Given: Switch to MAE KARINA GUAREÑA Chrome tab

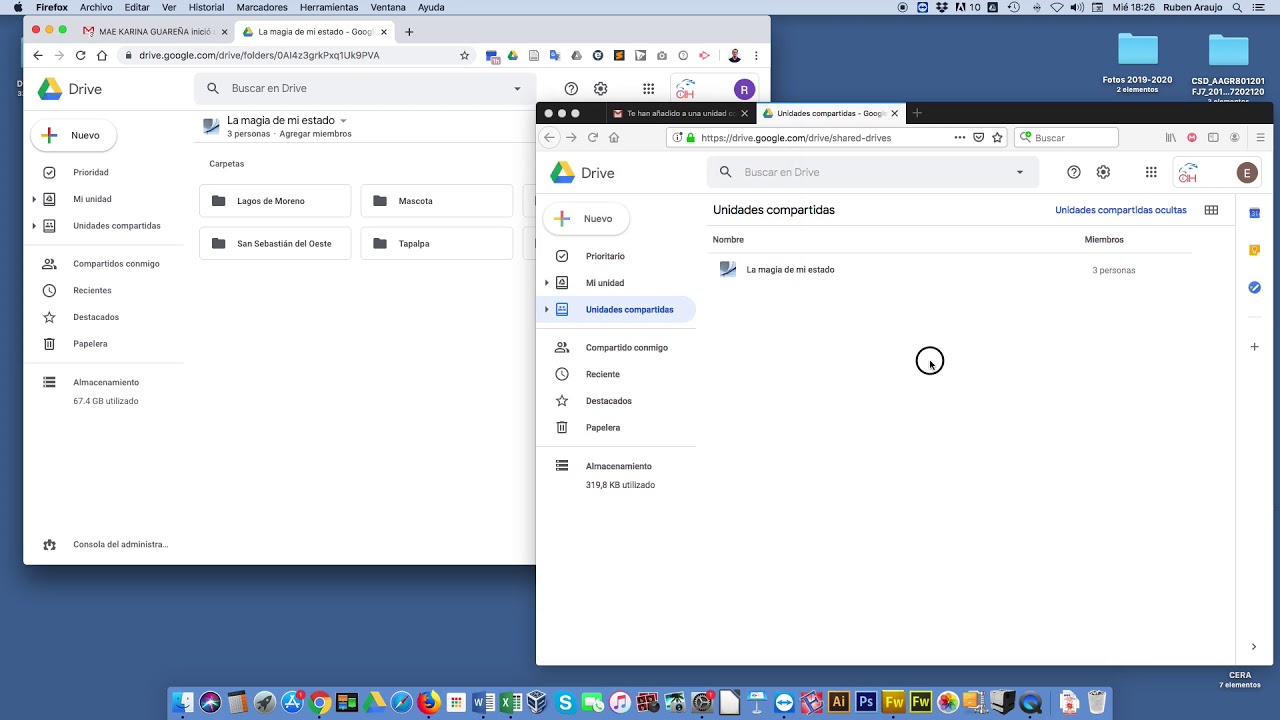Looking at the screenshot, I should (156, 31).
